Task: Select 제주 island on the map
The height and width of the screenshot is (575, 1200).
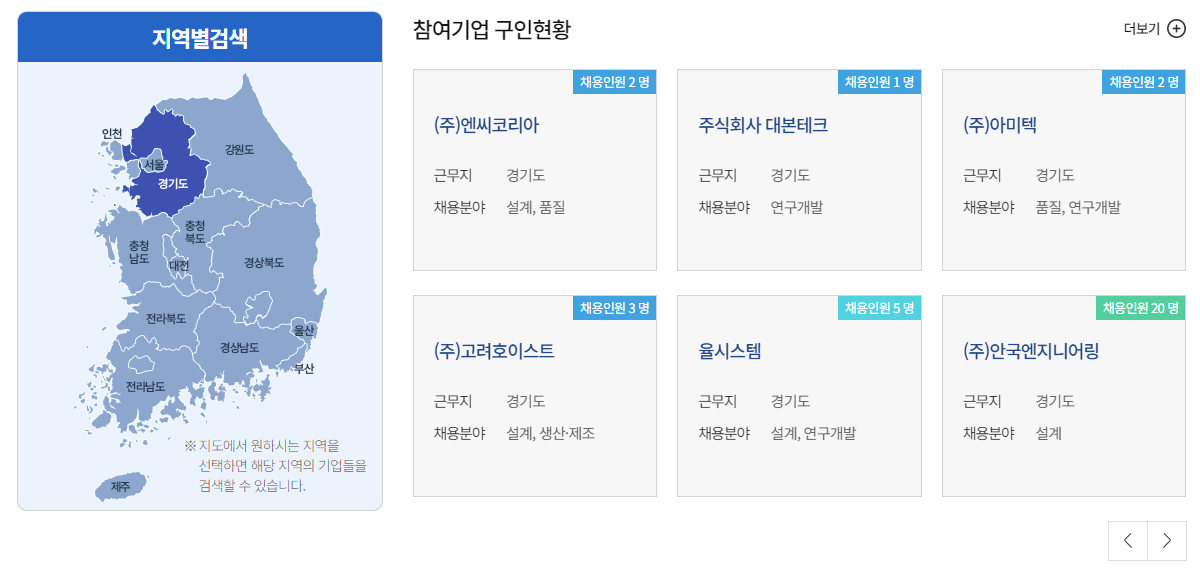Action: (x=120, y=487)
